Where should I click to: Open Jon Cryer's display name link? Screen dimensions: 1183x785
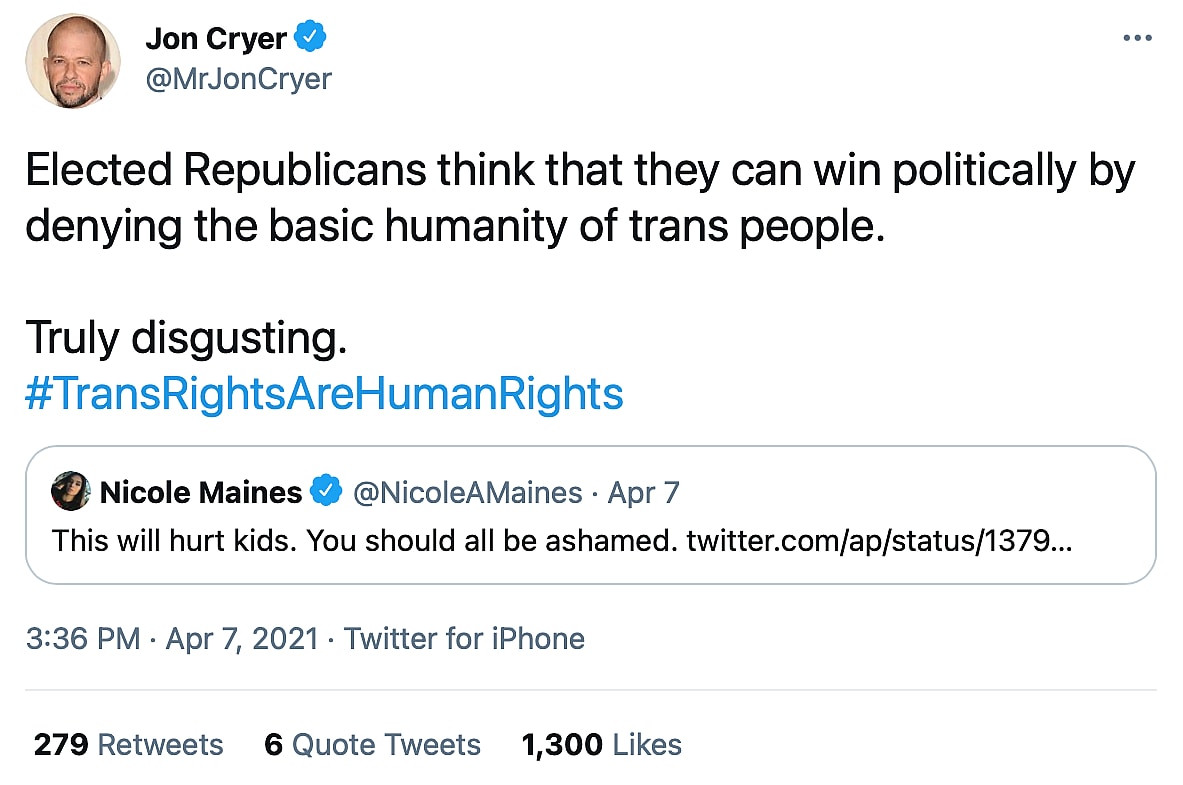pyautogui.click(x=216, y=39)
